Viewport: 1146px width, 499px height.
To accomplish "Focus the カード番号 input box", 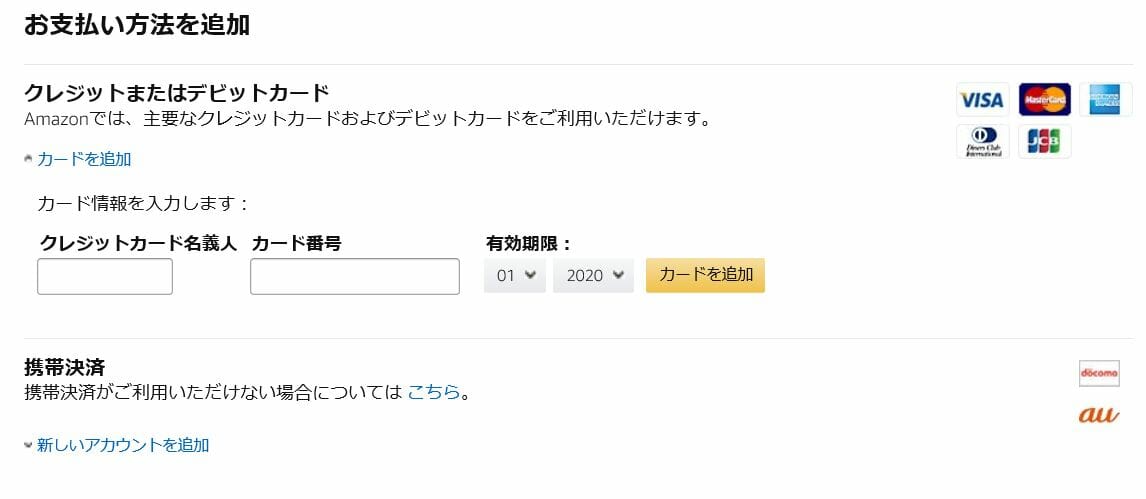I will pos(354,276).
